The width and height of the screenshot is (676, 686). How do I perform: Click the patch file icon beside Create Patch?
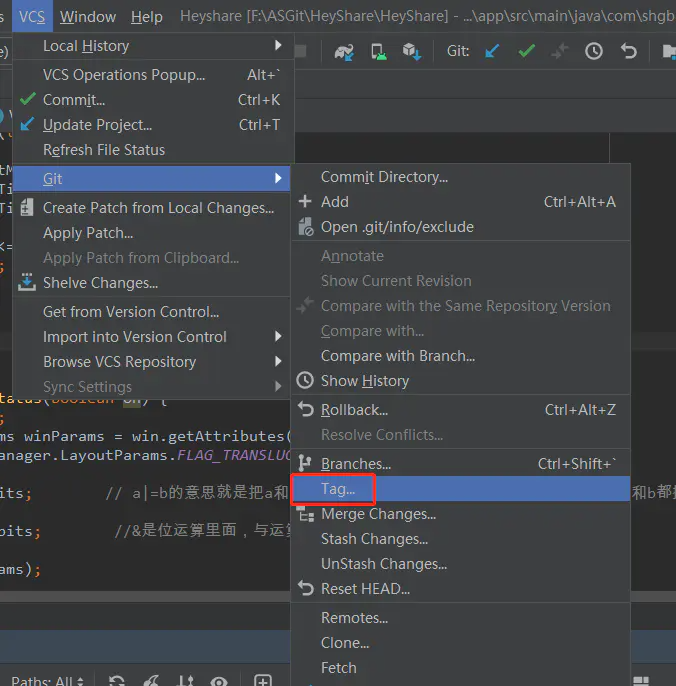coord(27,207)
